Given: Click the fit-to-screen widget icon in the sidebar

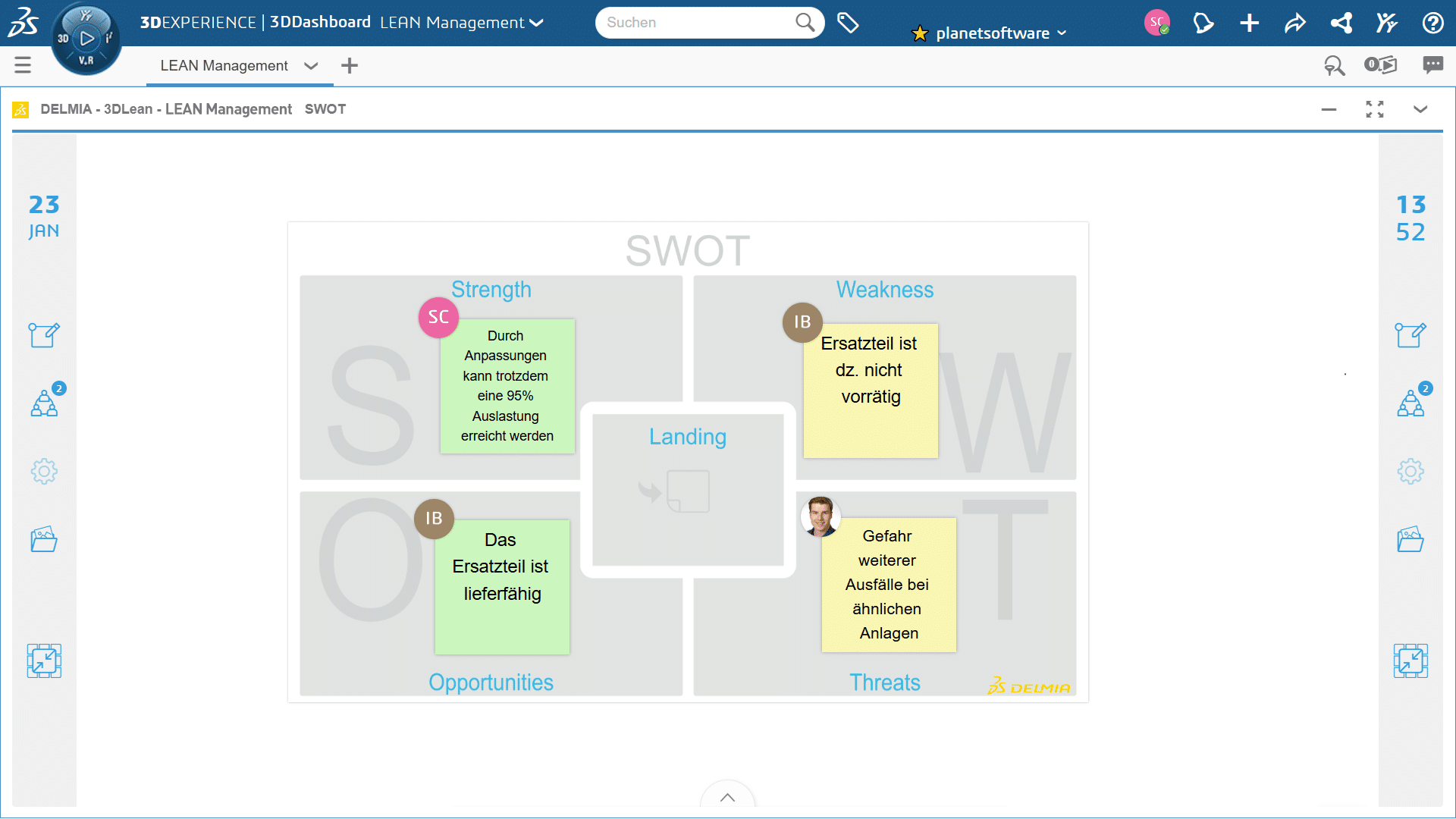Looking at the screenshot, I should click(44, 661).
